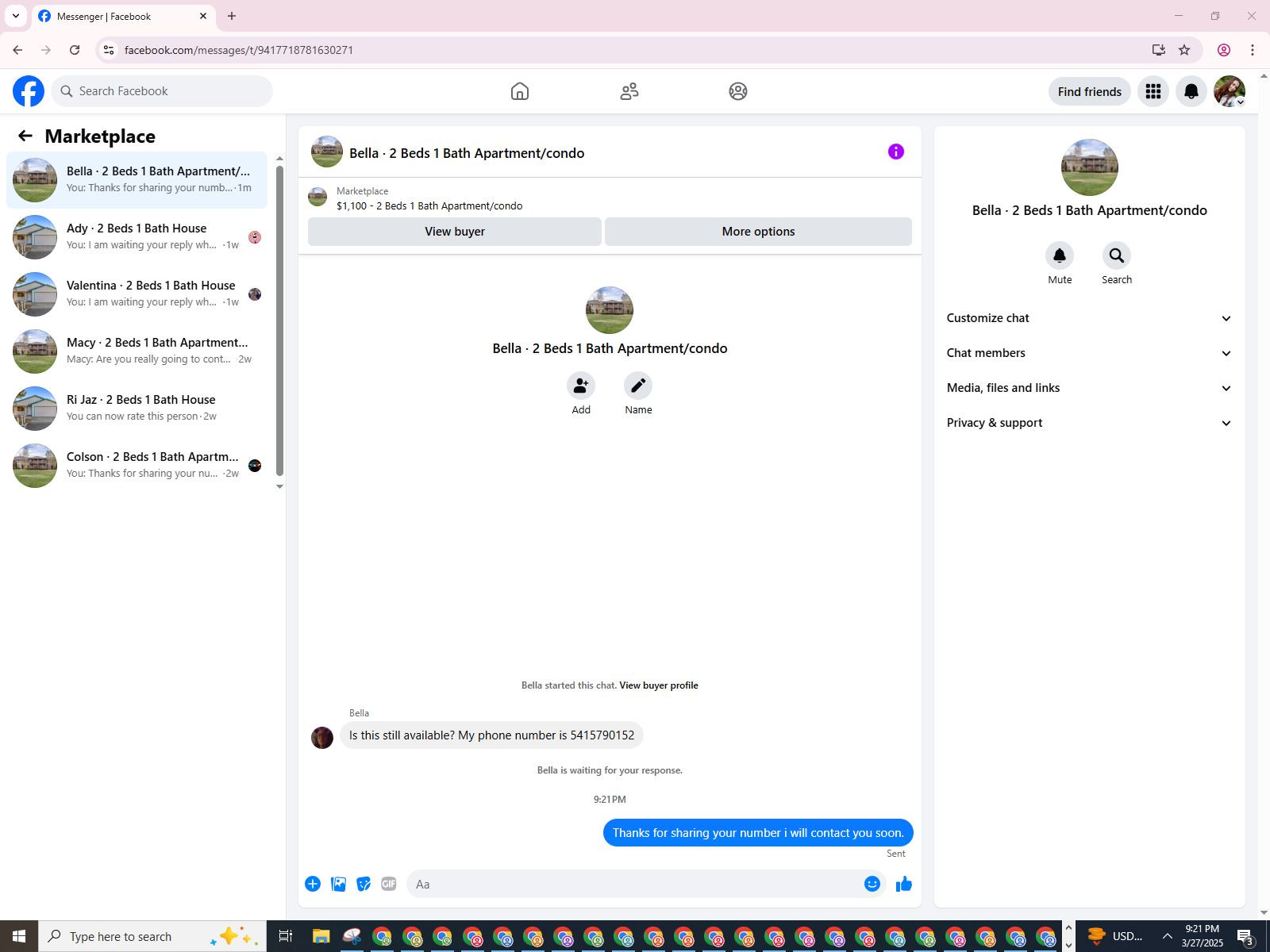Go back using the browser arrow

17,50
